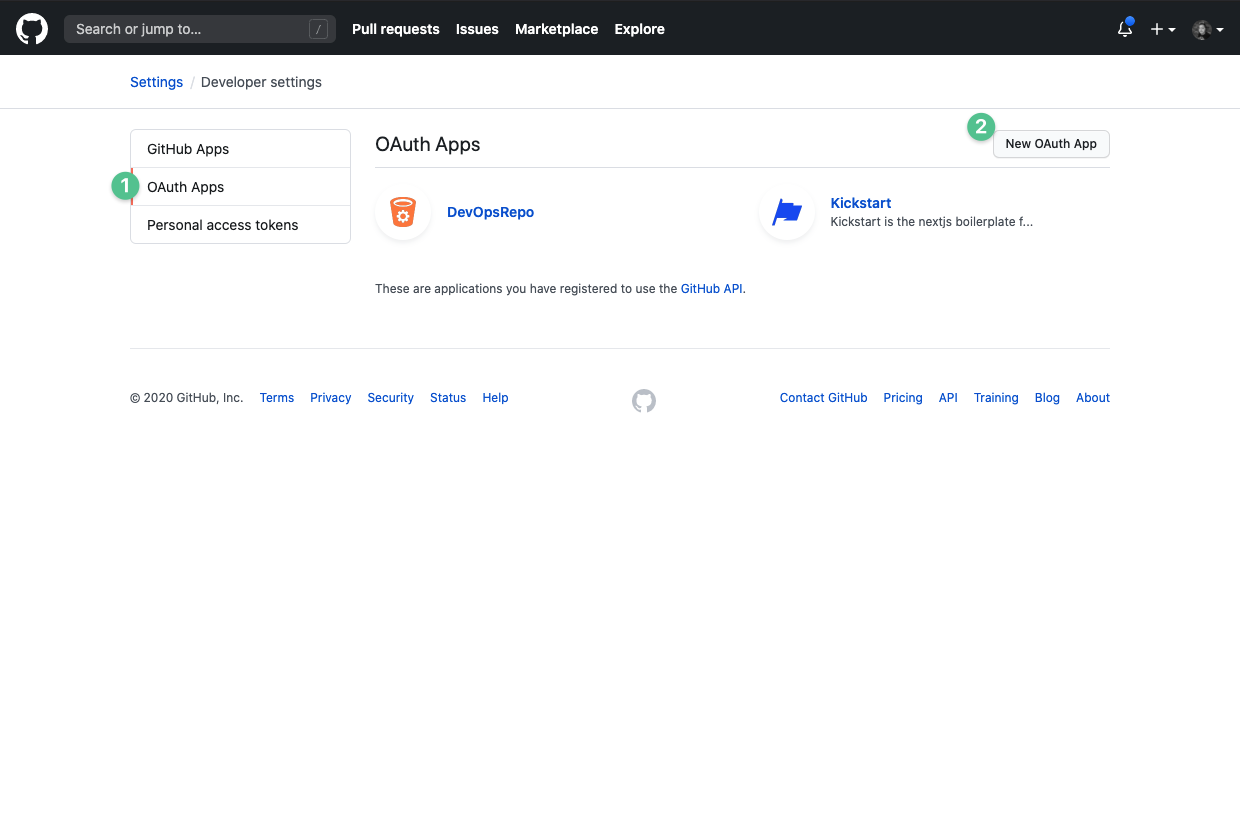Open the DevOpsRepo application link

(x=490, y=212)
